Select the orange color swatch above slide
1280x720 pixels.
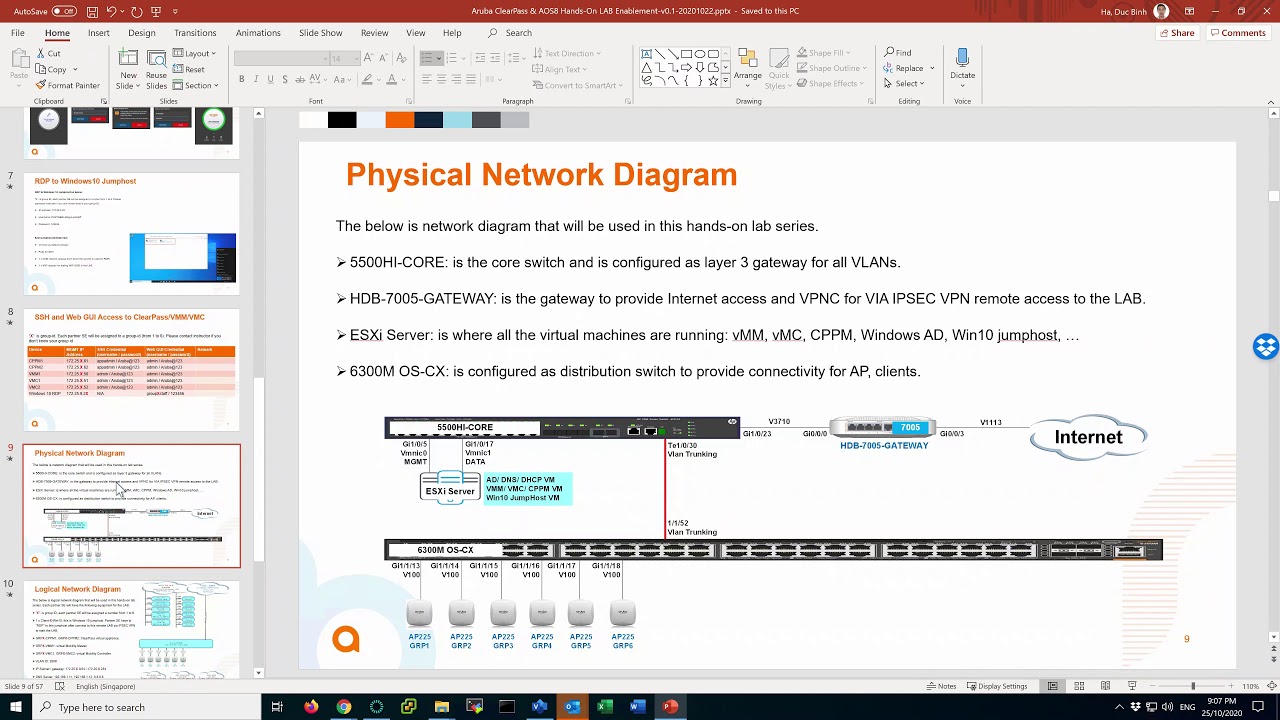coord(399,120)
